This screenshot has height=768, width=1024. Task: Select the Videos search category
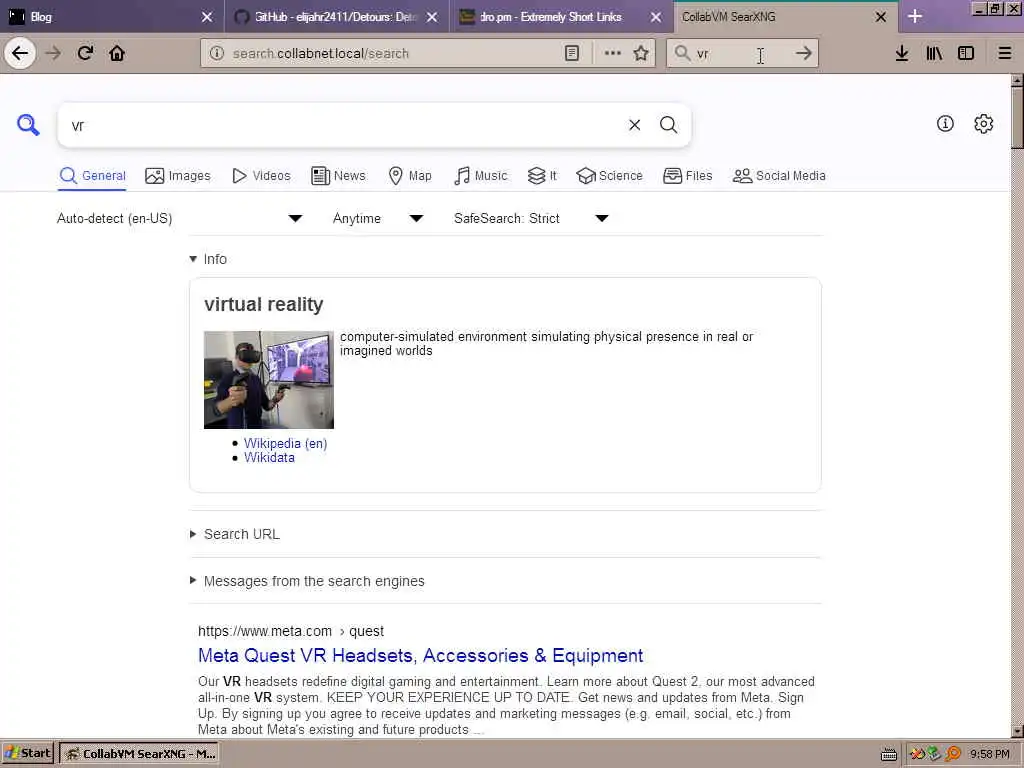pos(261,176)
